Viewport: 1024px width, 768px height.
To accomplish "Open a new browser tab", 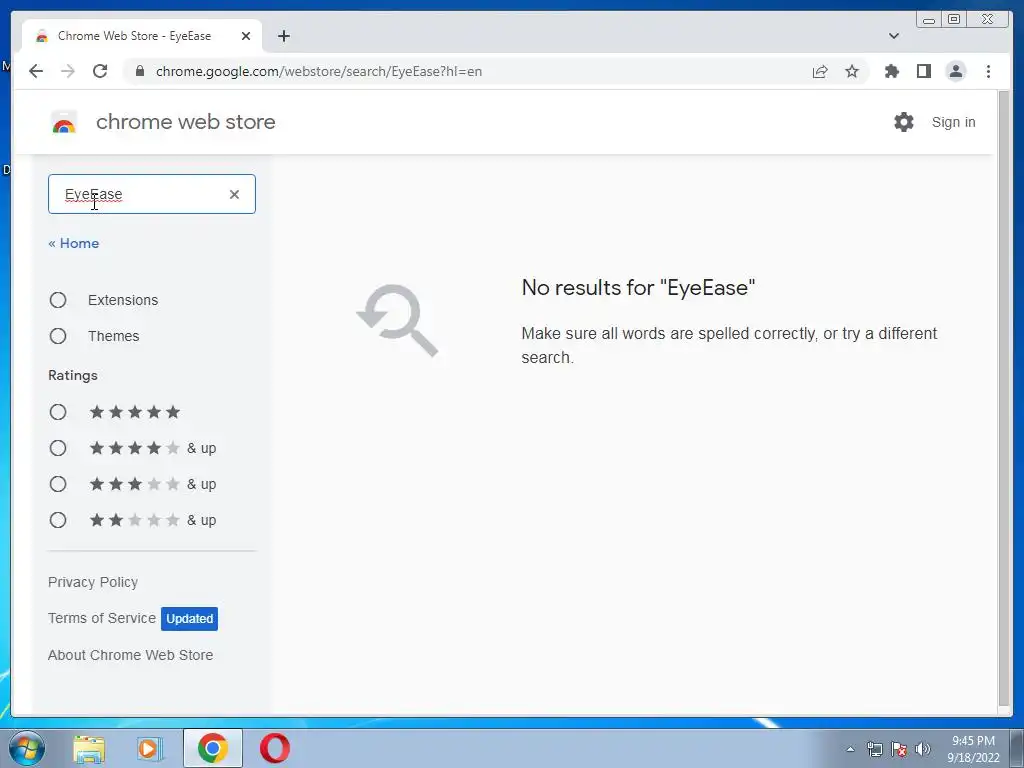I will pos(283,36).
